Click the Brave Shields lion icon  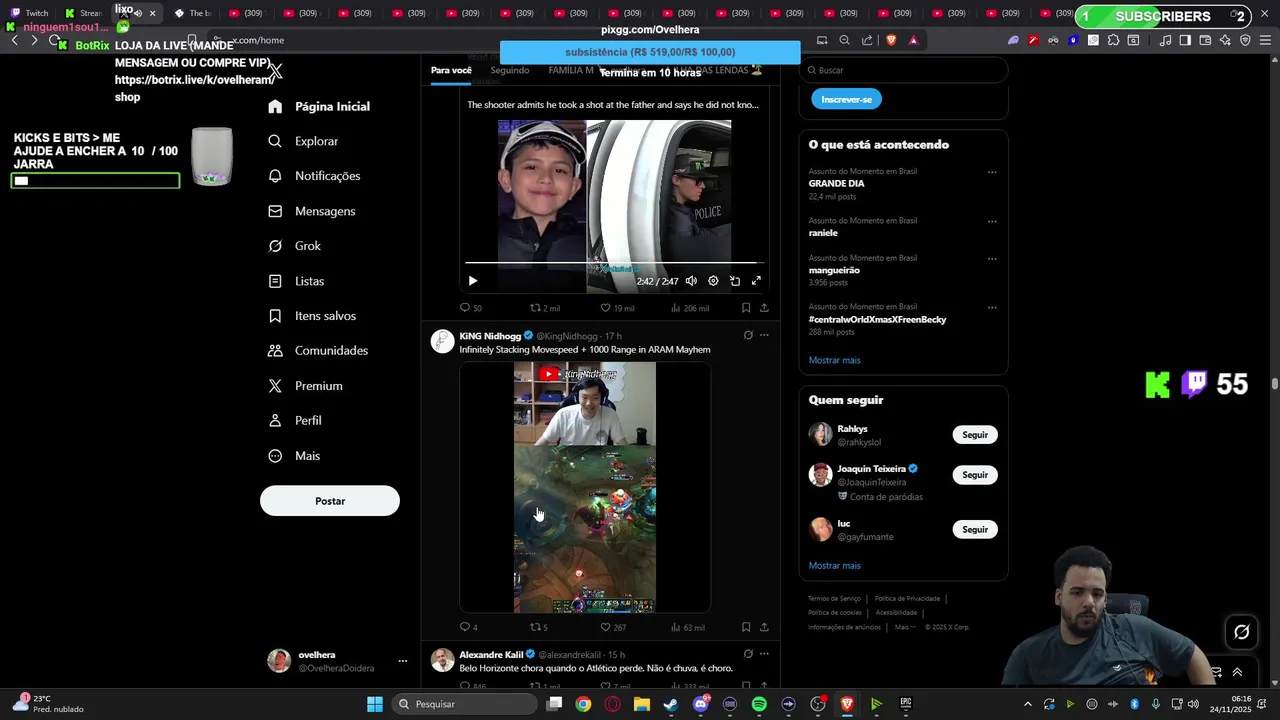click(x=891, y=40)
